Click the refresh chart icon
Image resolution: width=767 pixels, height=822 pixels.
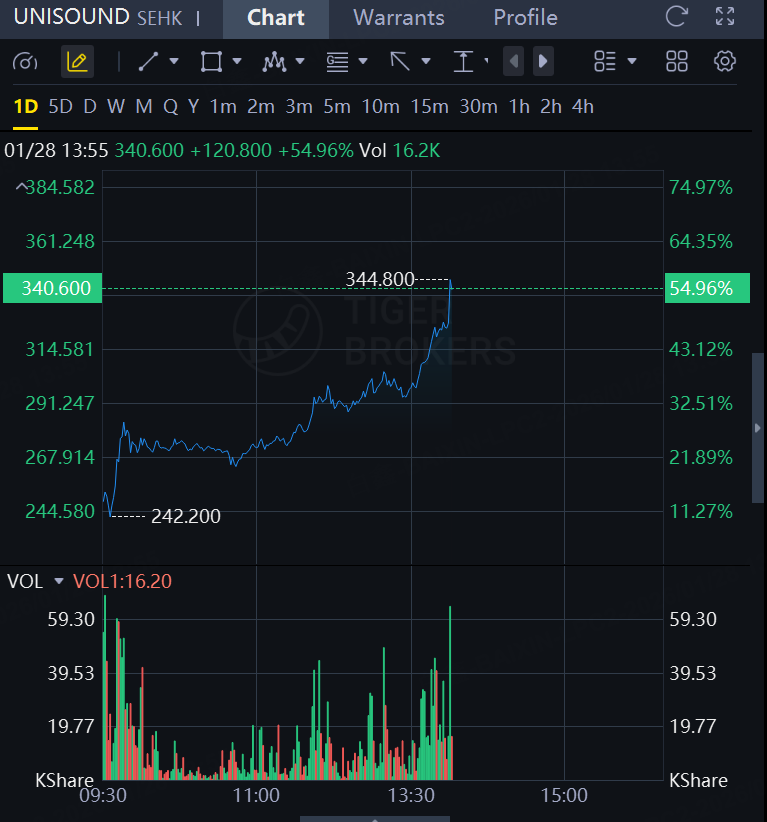tap(676, 17)
